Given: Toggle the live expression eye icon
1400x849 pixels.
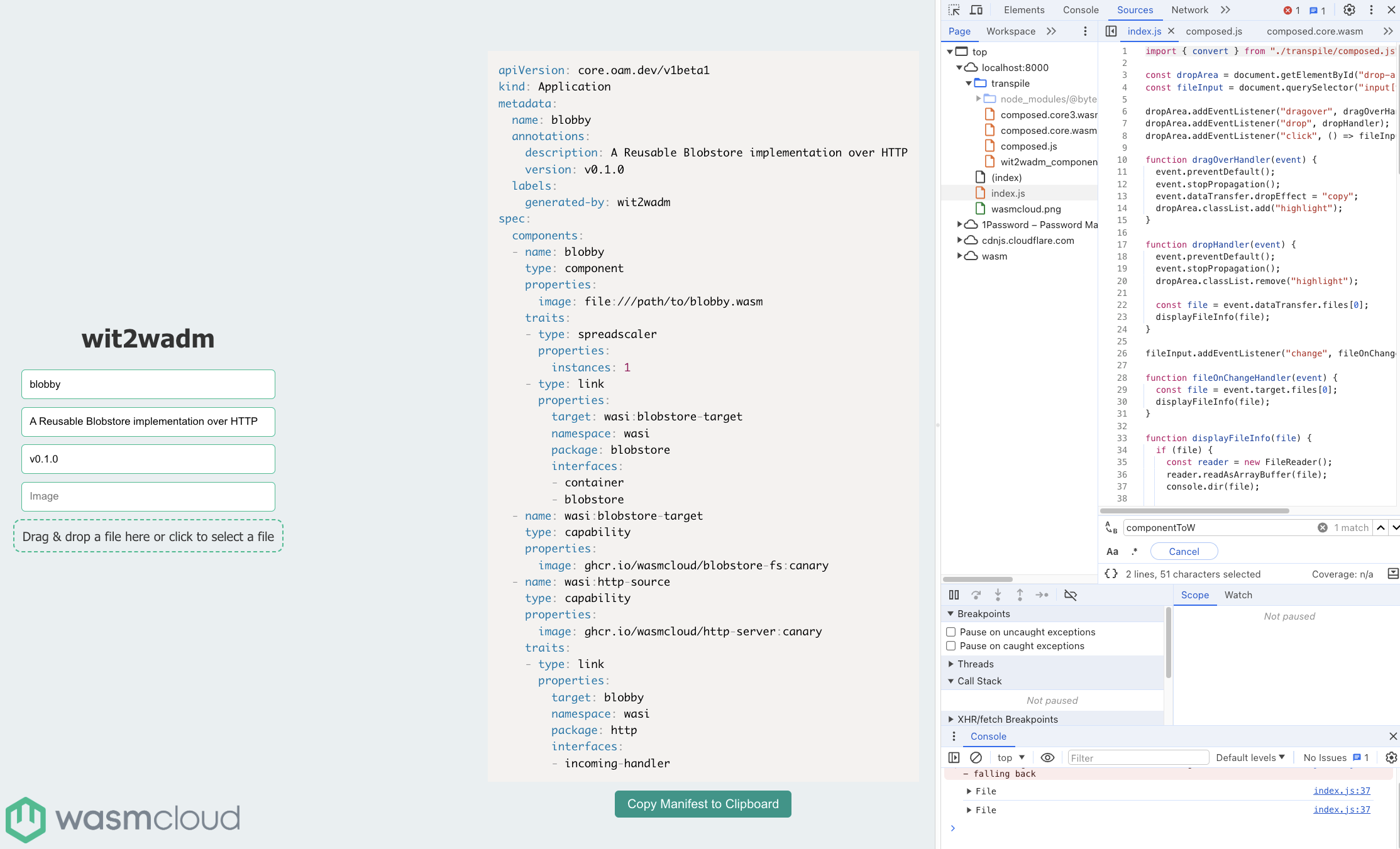Looking at the screenshot, I should tap(1047, 757).
